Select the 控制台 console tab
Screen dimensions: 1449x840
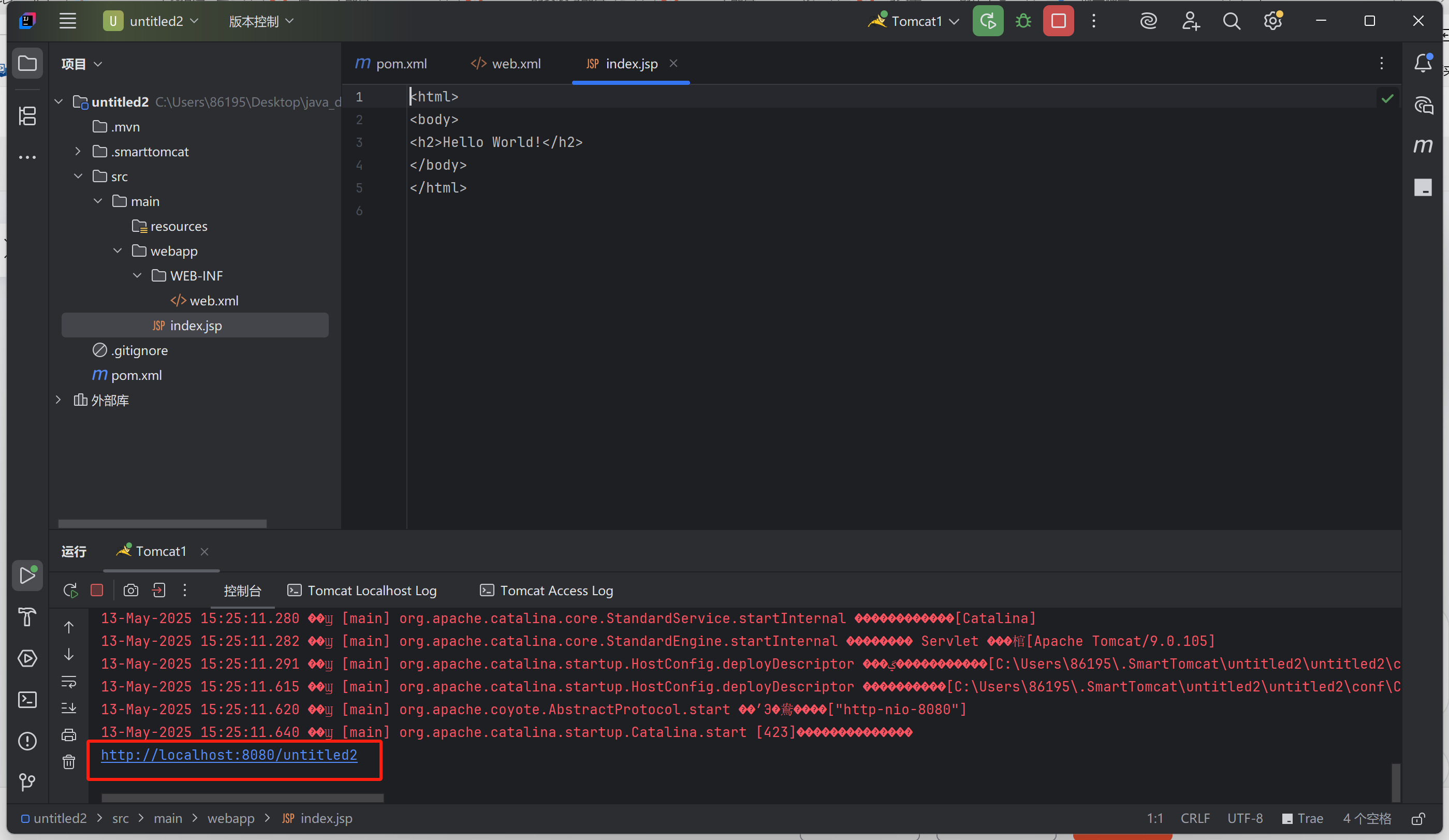click(x=242, y=591)
